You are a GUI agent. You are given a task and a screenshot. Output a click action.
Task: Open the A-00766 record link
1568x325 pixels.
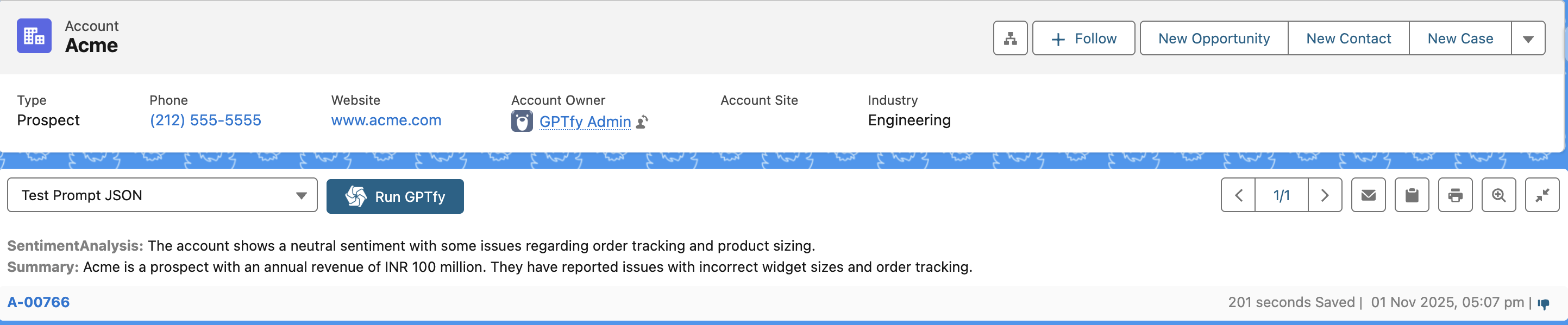[x=39, y=302]
